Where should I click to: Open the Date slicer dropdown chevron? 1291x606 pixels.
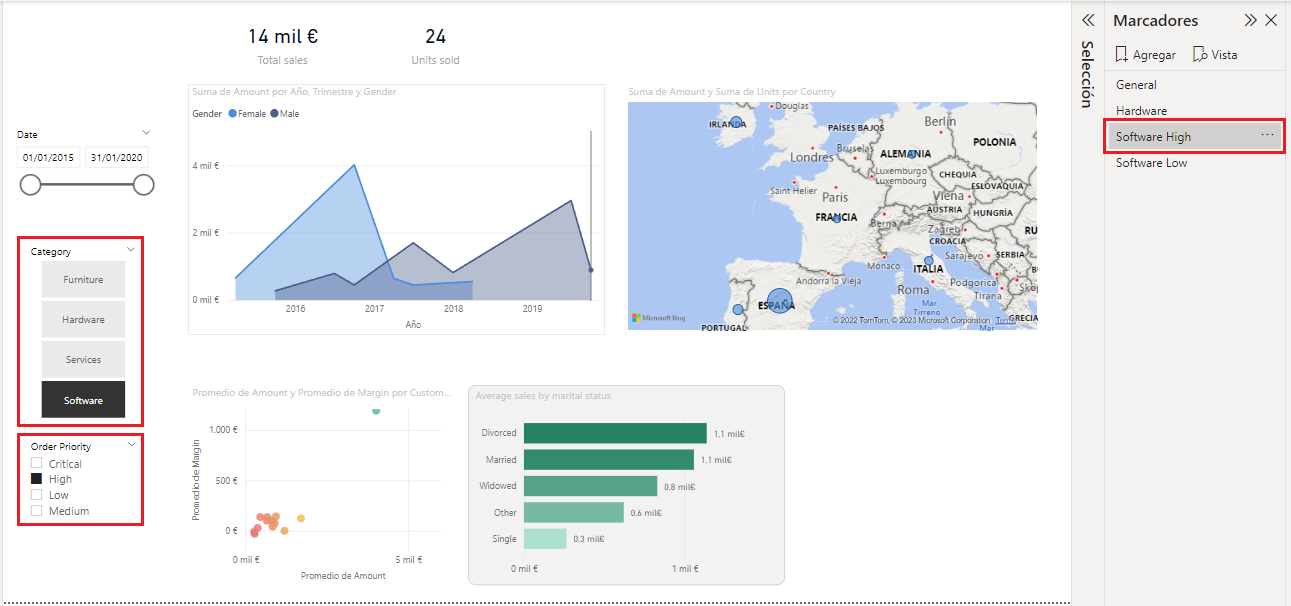click(x=146, y=132)
